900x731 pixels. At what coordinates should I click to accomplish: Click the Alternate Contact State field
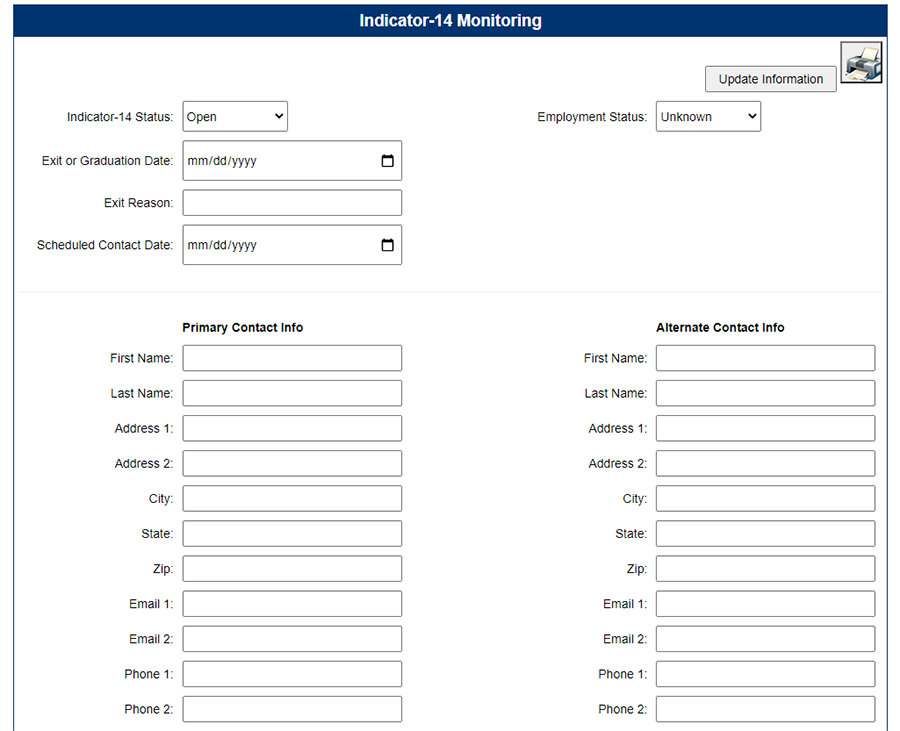click(765, 534)
